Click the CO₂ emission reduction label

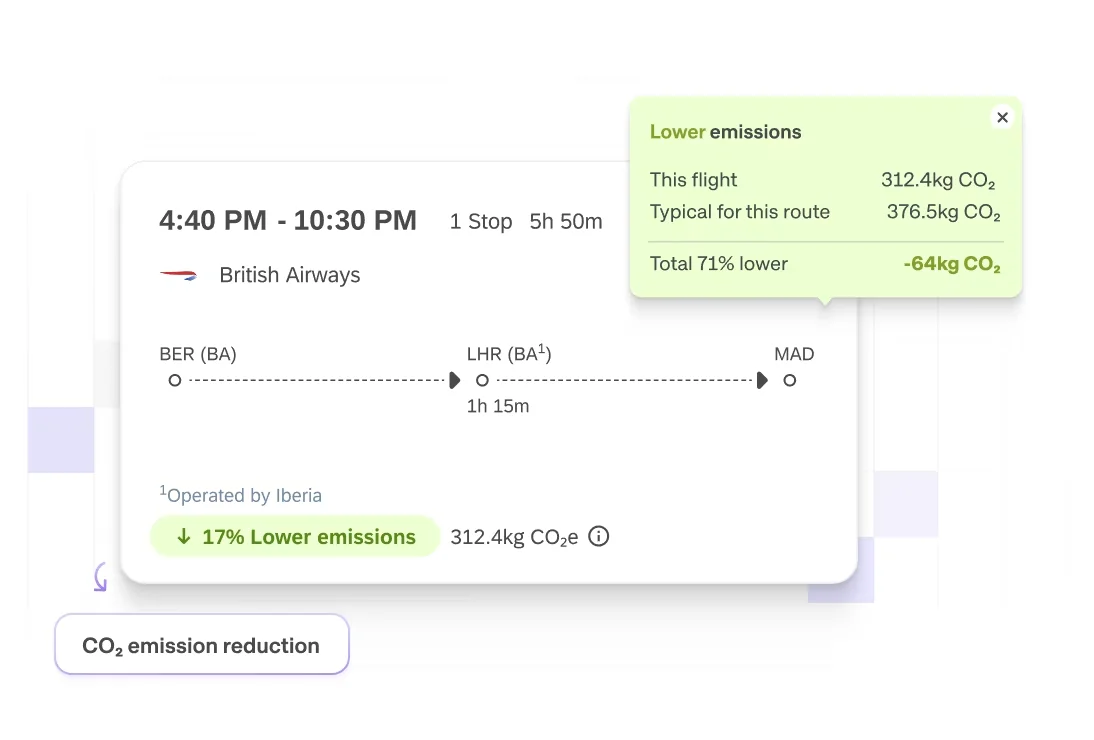202,644
